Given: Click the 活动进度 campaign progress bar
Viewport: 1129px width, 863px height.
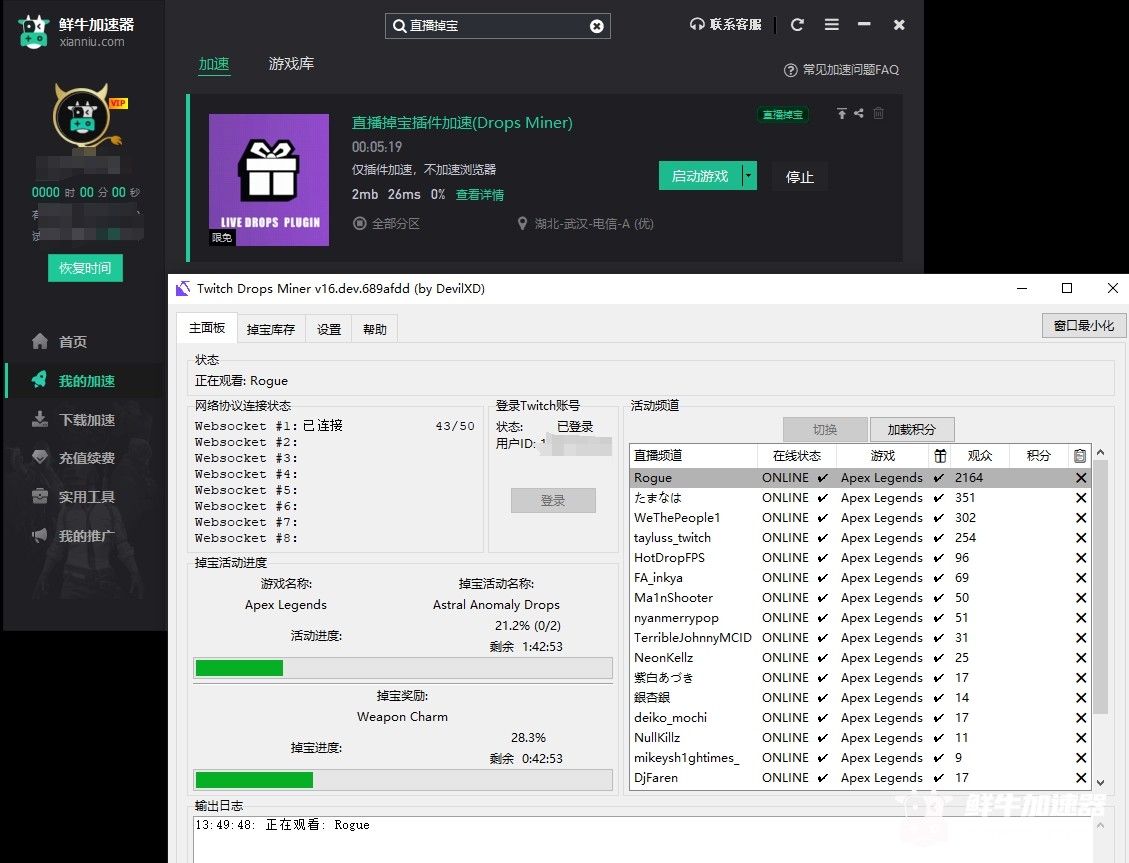Looking at the screenshot, I should 402,668.
